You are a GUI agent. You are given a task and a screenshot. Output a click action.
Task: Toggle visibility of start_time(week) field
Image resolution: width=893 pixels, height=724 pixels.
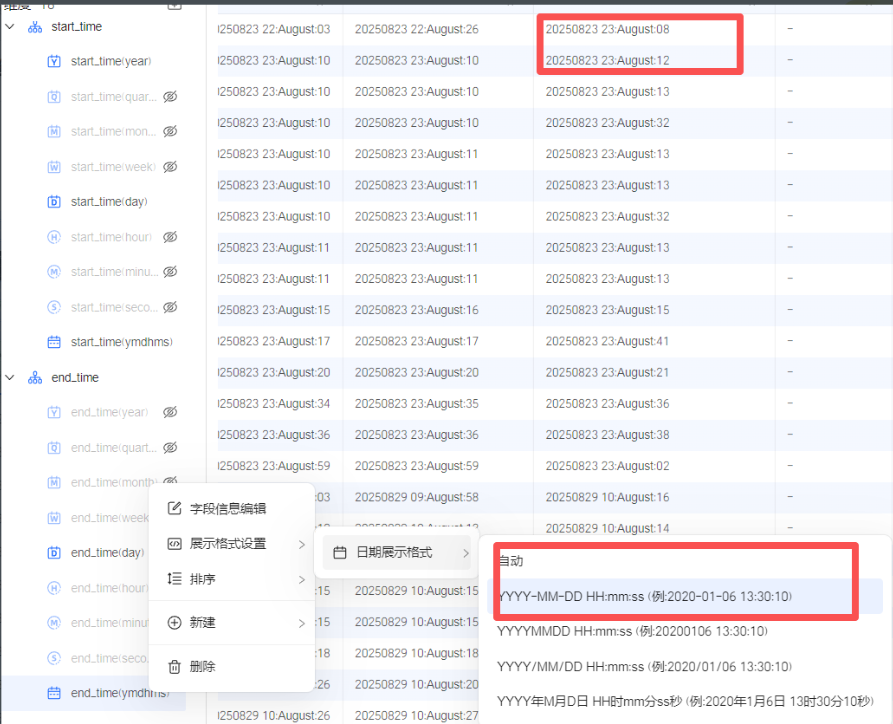tap(170, 167)
